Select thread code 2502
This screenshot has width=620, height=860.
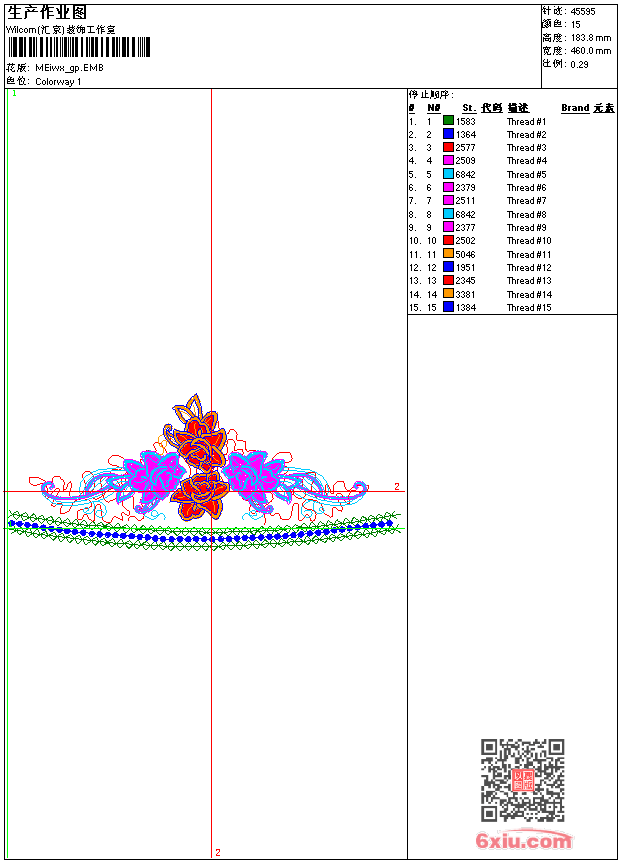coord(465,241)
